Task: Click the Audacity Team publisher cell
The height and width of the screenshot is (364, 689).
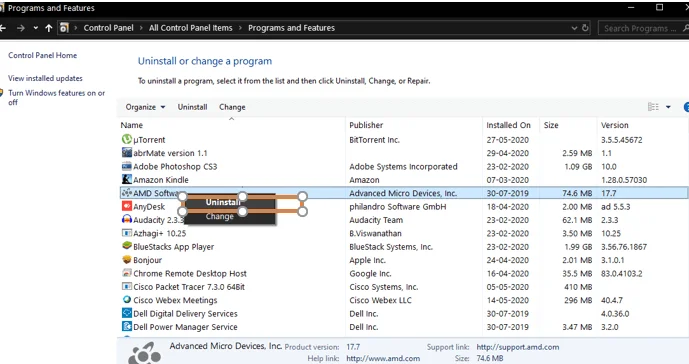Action: 376,220
